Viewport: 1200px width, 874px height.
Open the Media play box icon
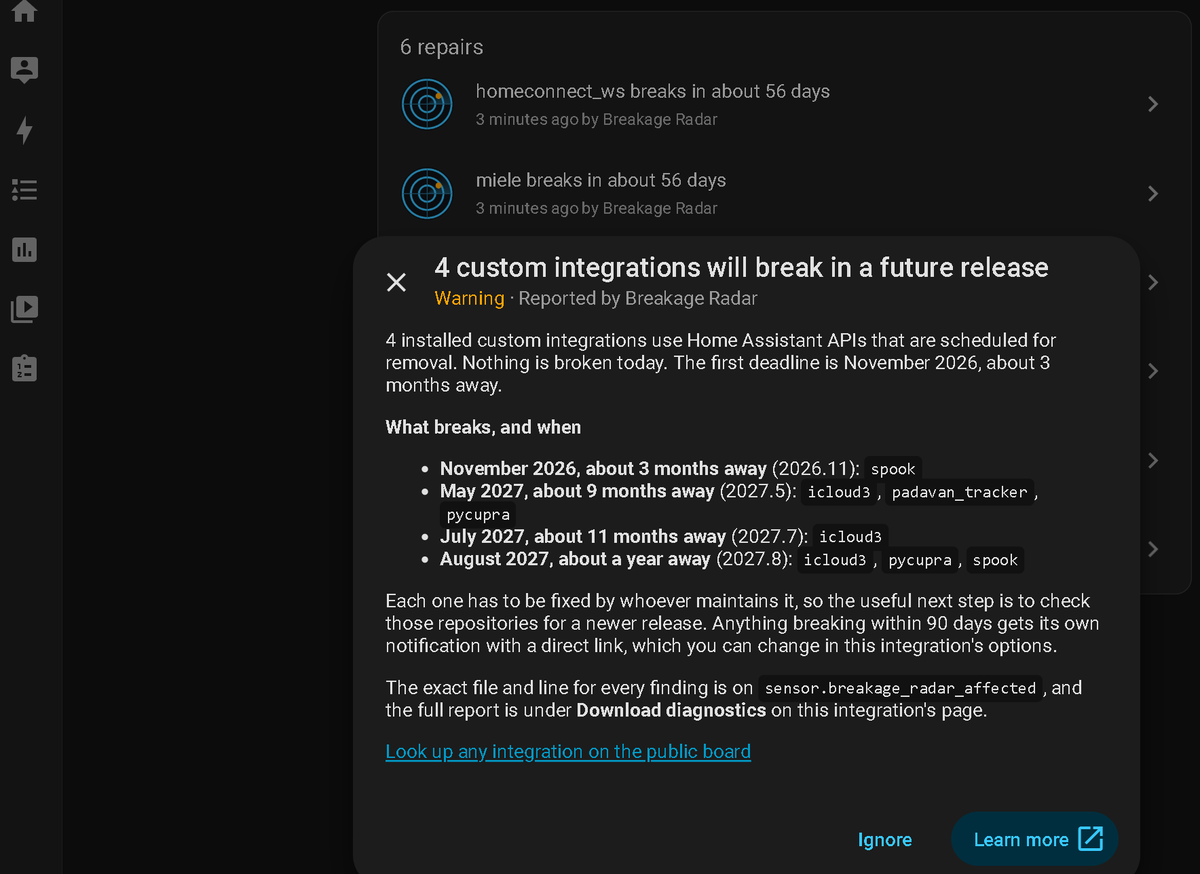point(24,309)
